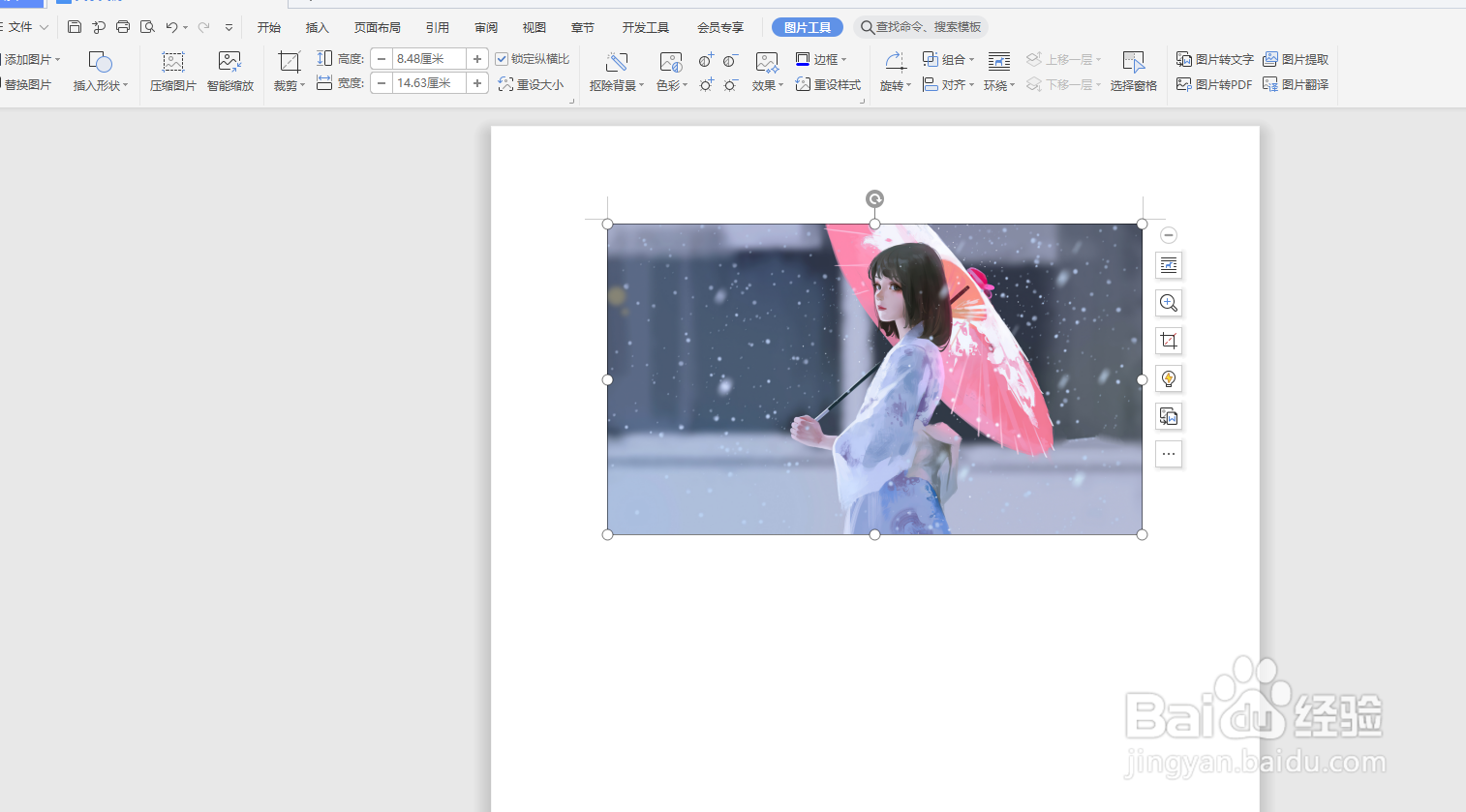The height and width of the screenshot is (812, 1466).
Task: Increase width with plus button
Action: tap(477, 83)
